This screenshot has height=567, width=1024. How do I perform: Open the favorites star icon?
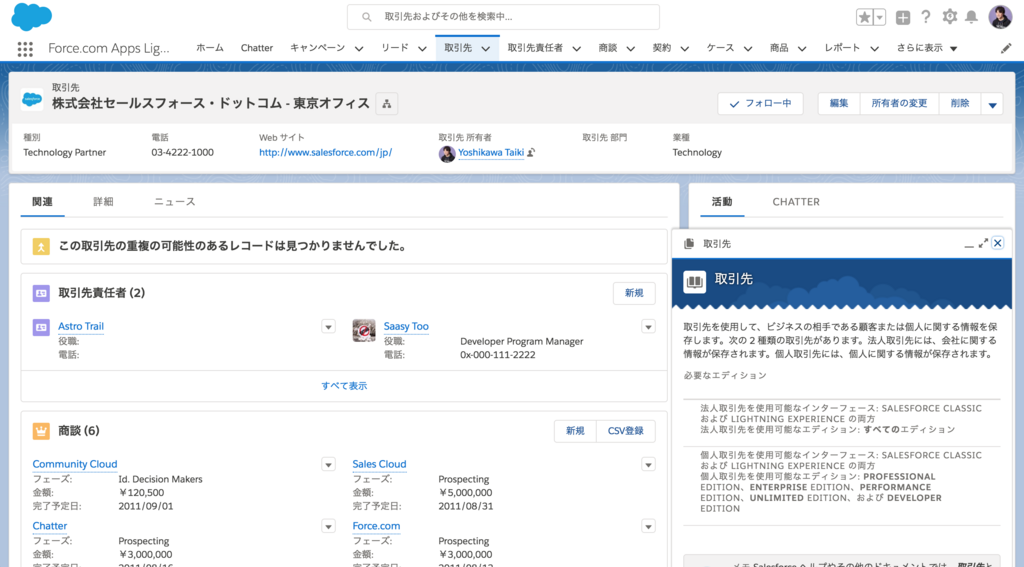tap(864, 18)
